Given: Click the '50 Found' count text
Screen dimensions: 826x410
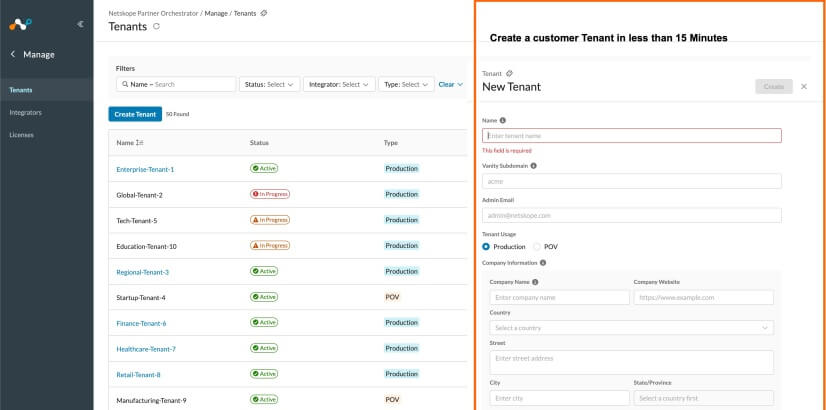Looking at the screenshot, I should (x=178, y=114).
